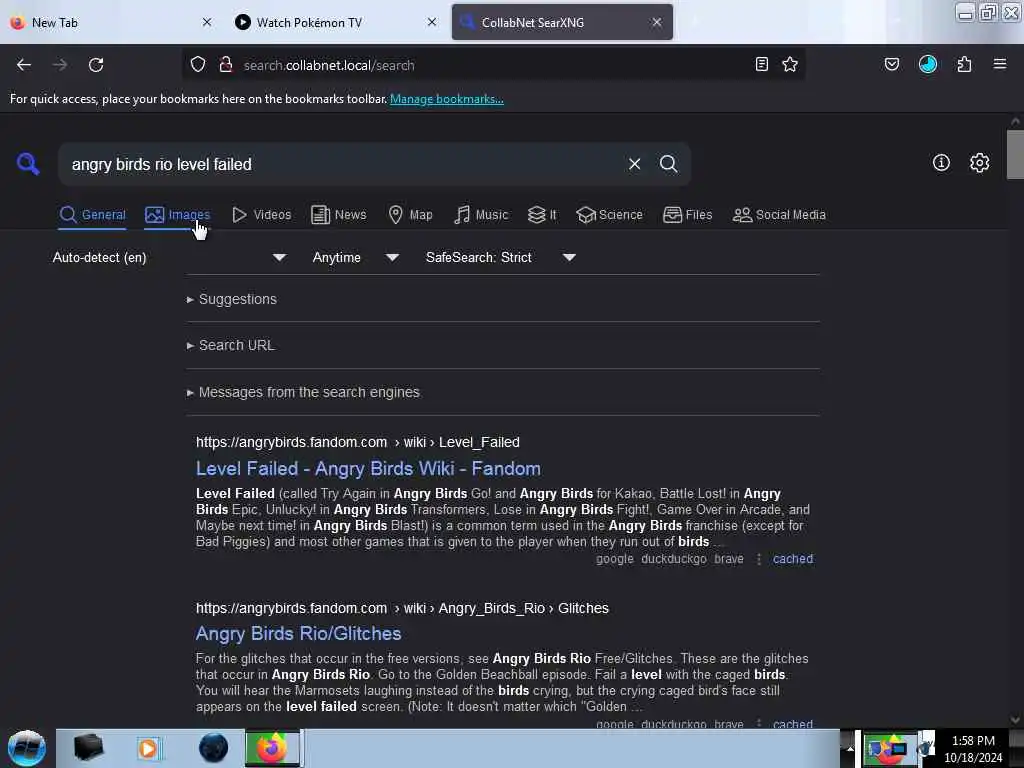Image resolution: width=1024 pixels, height=768 pixels.
Task: Switch to the Videos category
Action: (262, 215)
